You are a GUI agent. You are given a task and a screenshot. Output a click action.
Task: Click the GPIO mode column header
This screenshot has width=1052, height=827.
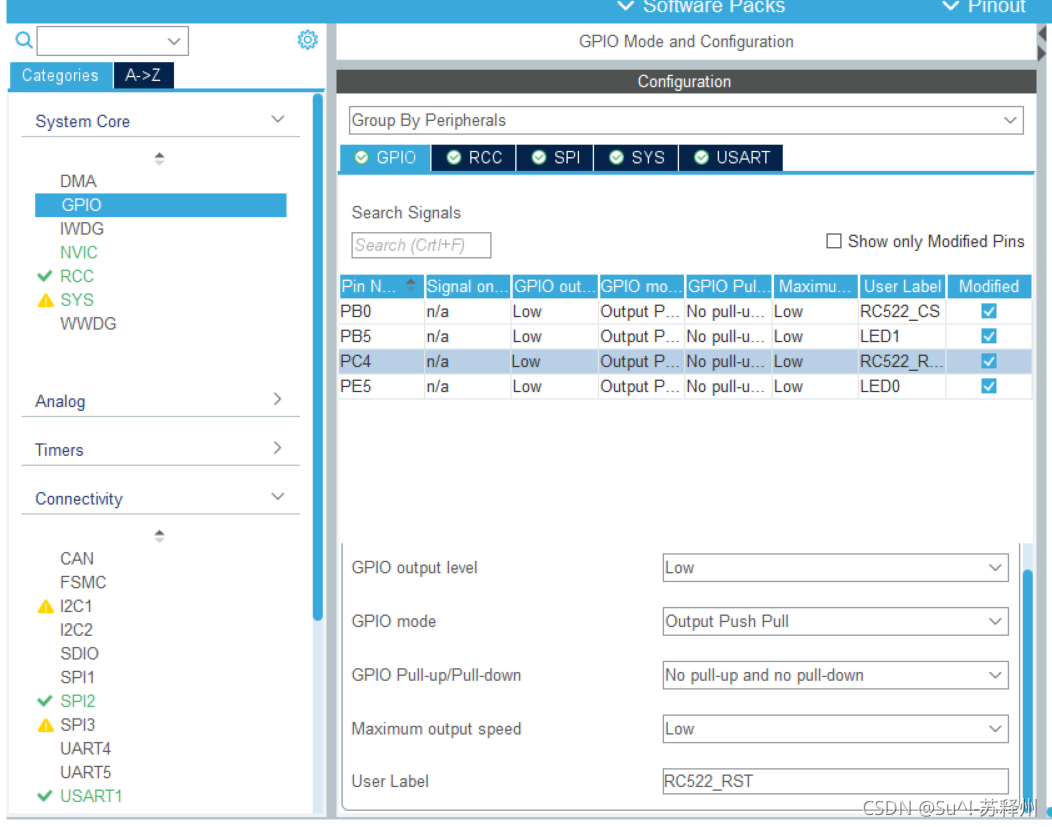641,286
